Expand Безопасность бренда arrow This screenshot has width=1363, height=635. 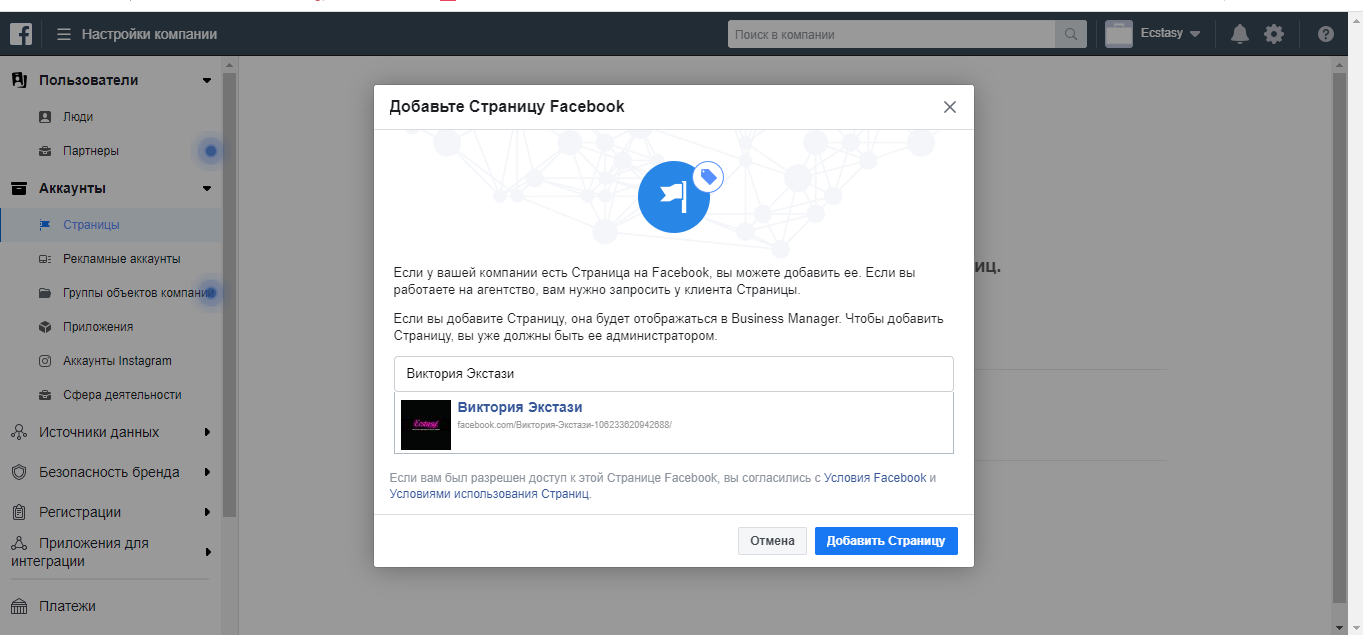(207, 472)
